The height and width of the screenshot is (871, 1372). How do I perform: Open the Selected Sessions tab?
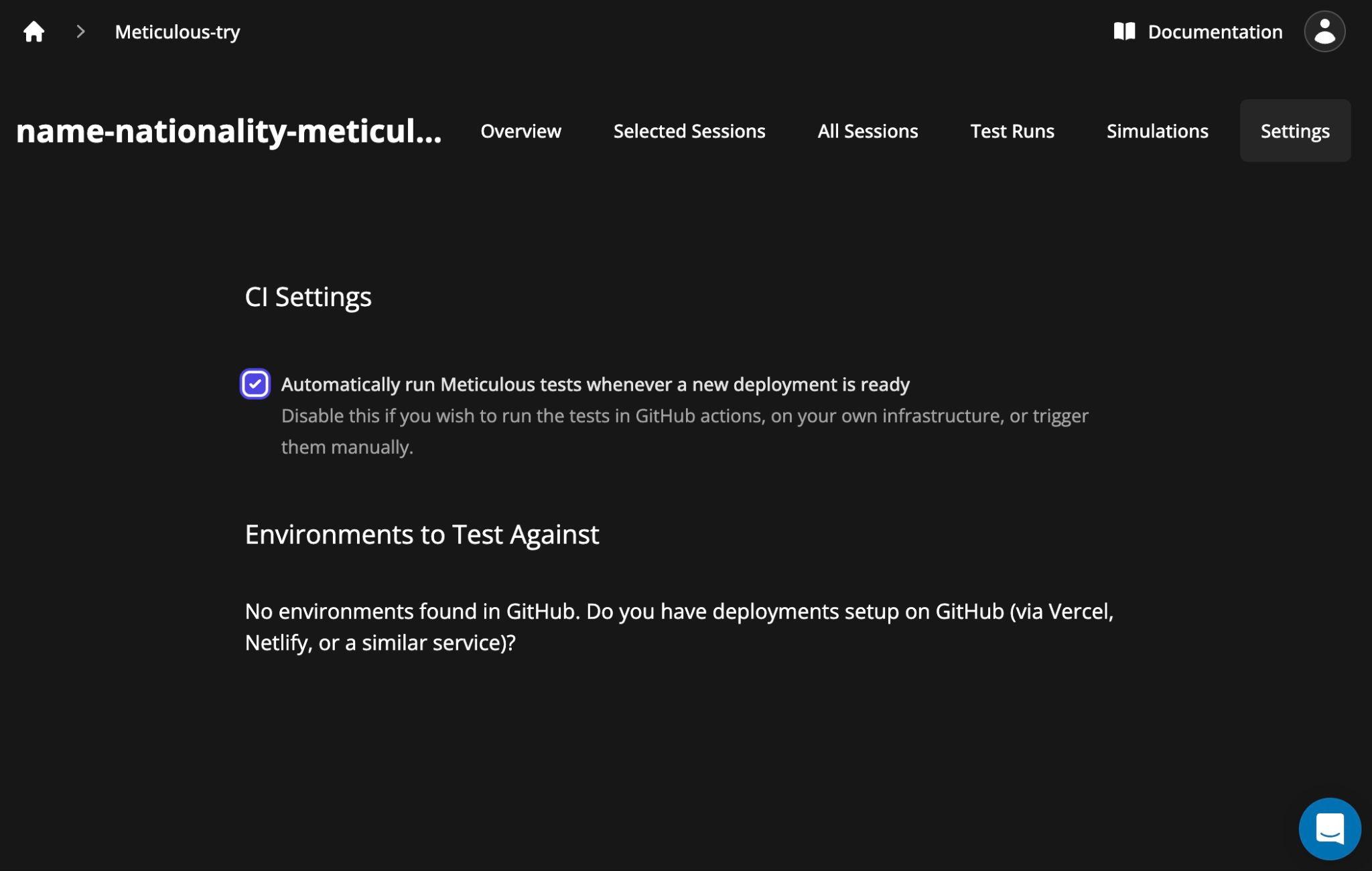tap(689, 131)
